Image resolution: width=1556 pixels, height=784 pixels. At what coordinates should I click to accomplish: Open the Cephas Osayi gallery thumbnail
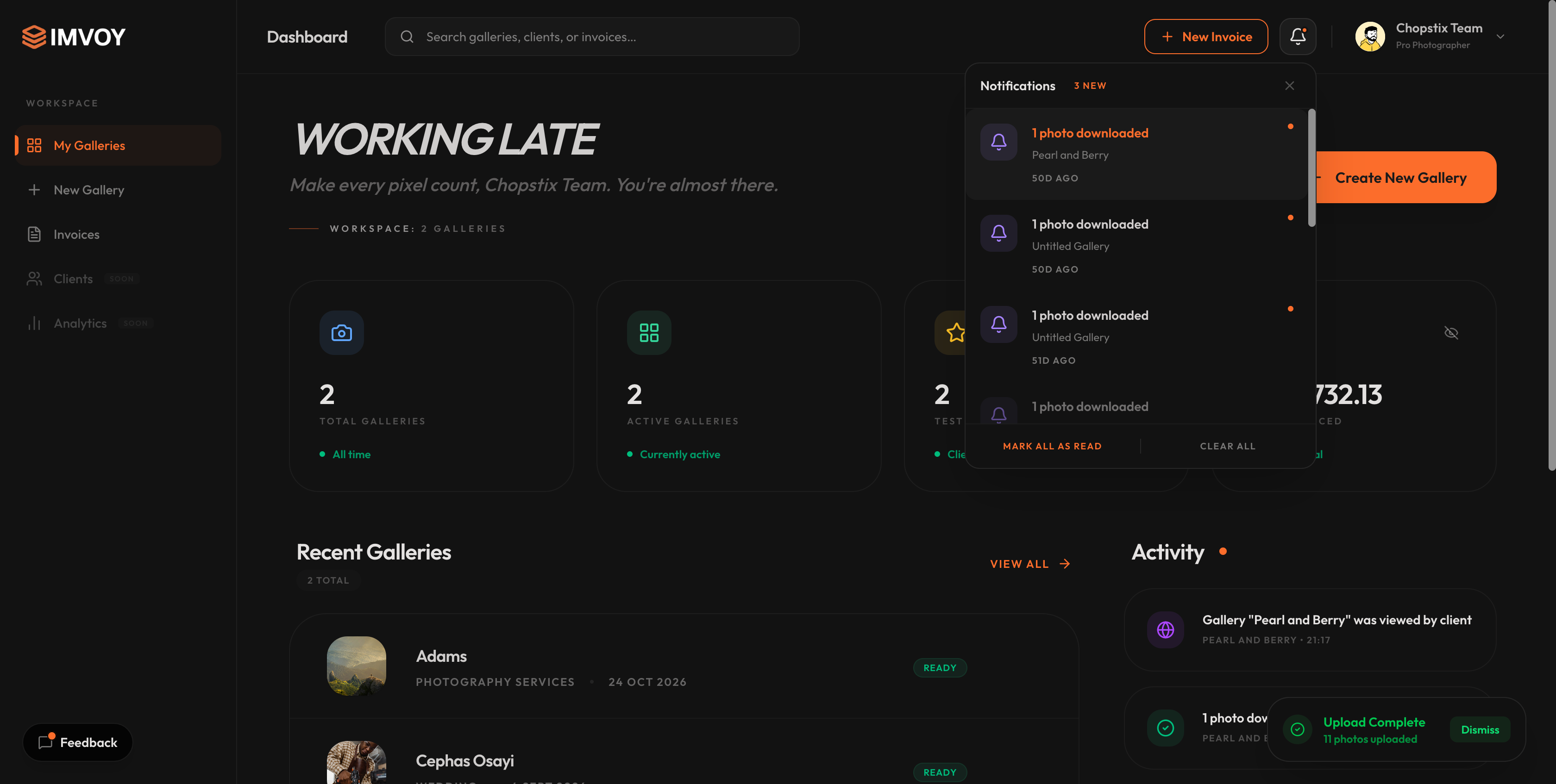357,762
